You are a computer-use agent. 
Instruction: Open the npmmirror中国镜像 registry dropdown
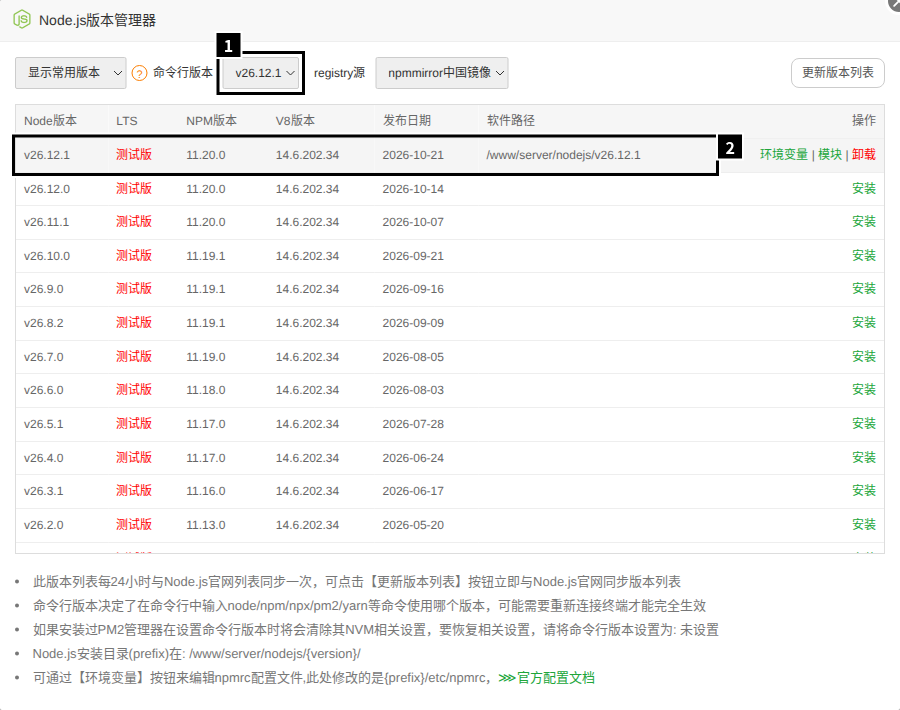coord(442,73)
